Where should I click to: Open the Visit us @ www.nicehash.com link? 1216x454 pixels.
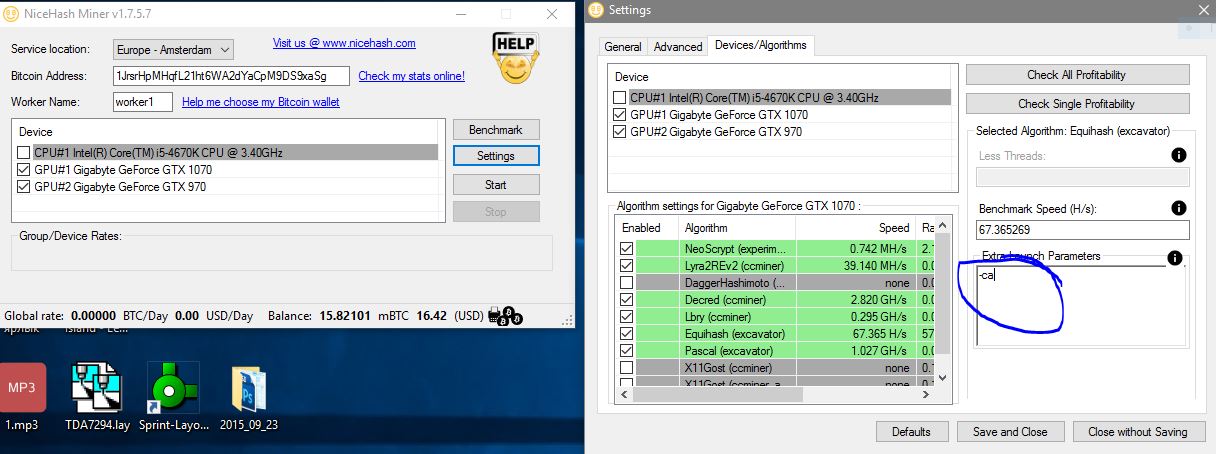tap(344, 43)
